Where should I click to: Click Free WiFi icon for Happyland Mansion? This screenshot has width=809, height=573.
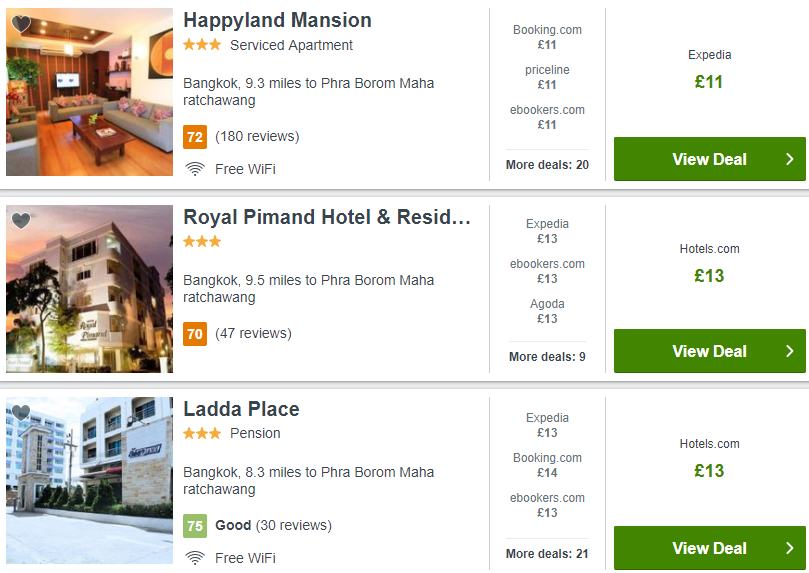[195, 169]
